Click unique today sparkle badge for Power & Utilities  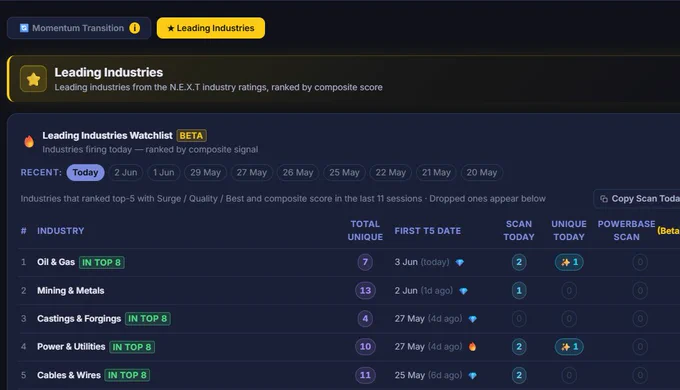(x=569, y=347)
